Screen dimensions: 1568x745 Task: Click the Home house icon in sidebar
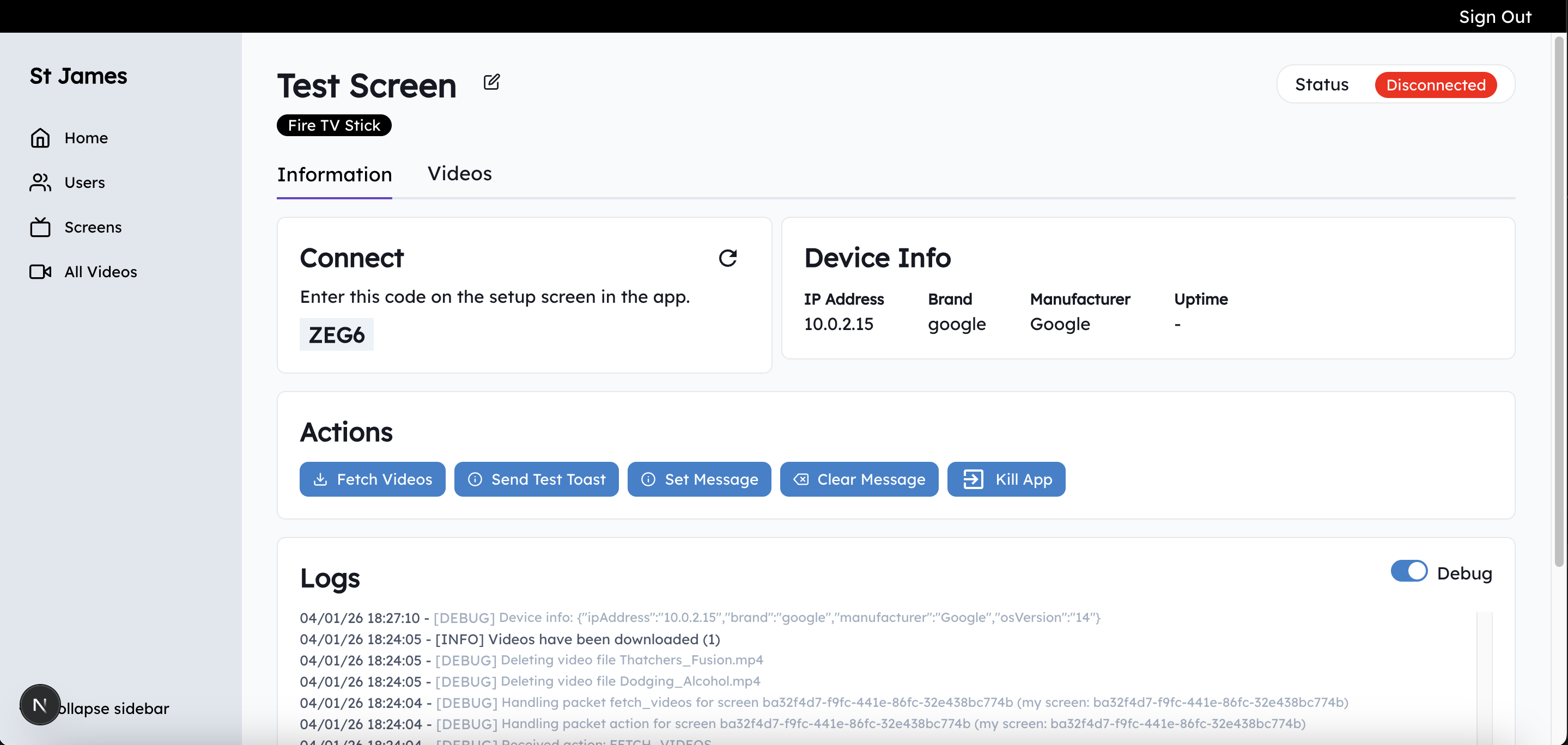[x=40, y=138]
